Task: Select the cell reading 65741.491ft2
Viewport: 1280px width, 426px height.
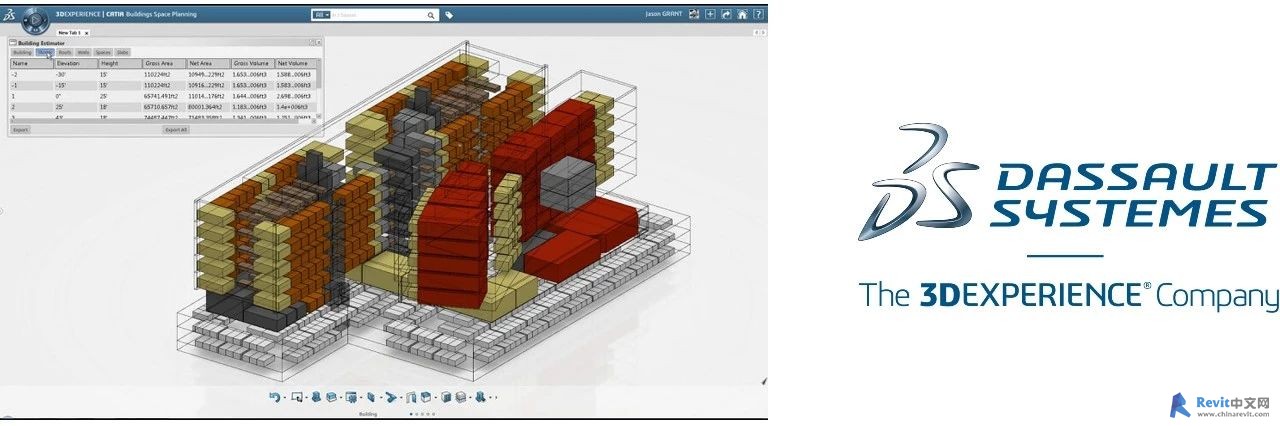Action: coord(164,96)
